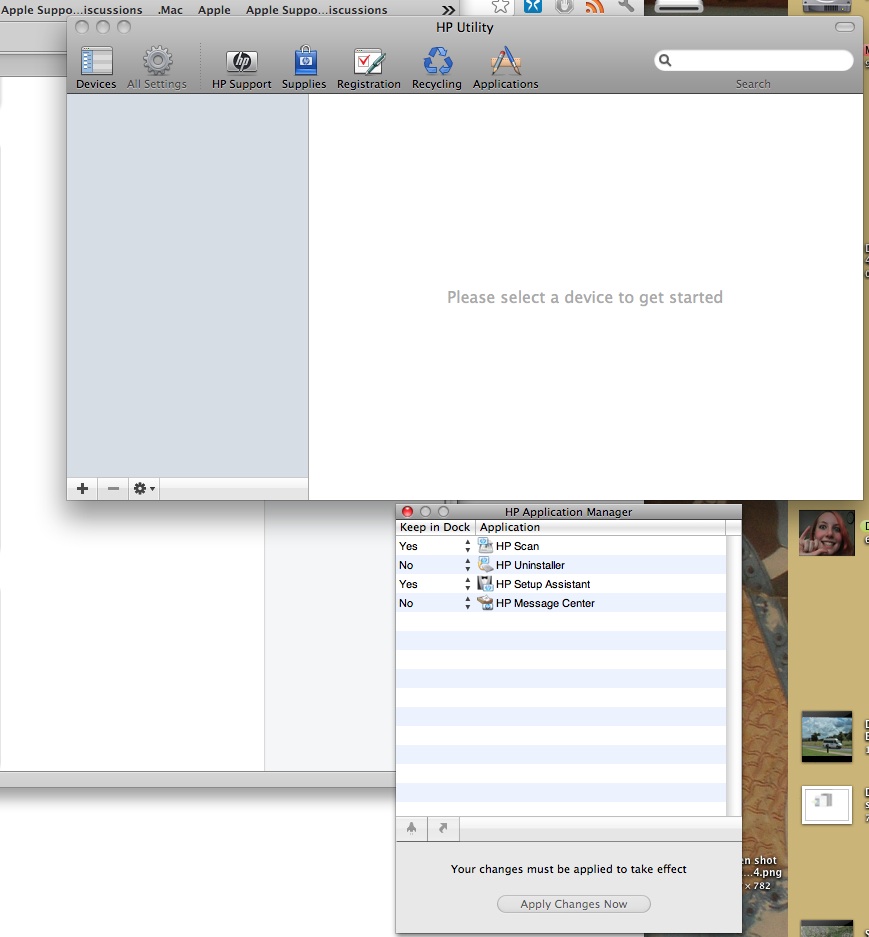The image size is (869, 937).
Task: Click the wrench icon in browser toolbar
Action: [x=626, y=6]
